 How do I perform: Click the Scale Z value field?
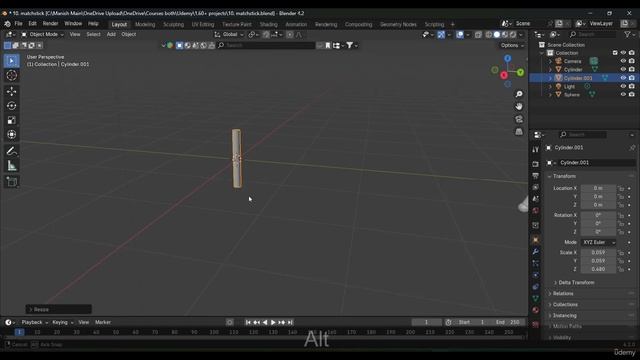tap(598, 269)
